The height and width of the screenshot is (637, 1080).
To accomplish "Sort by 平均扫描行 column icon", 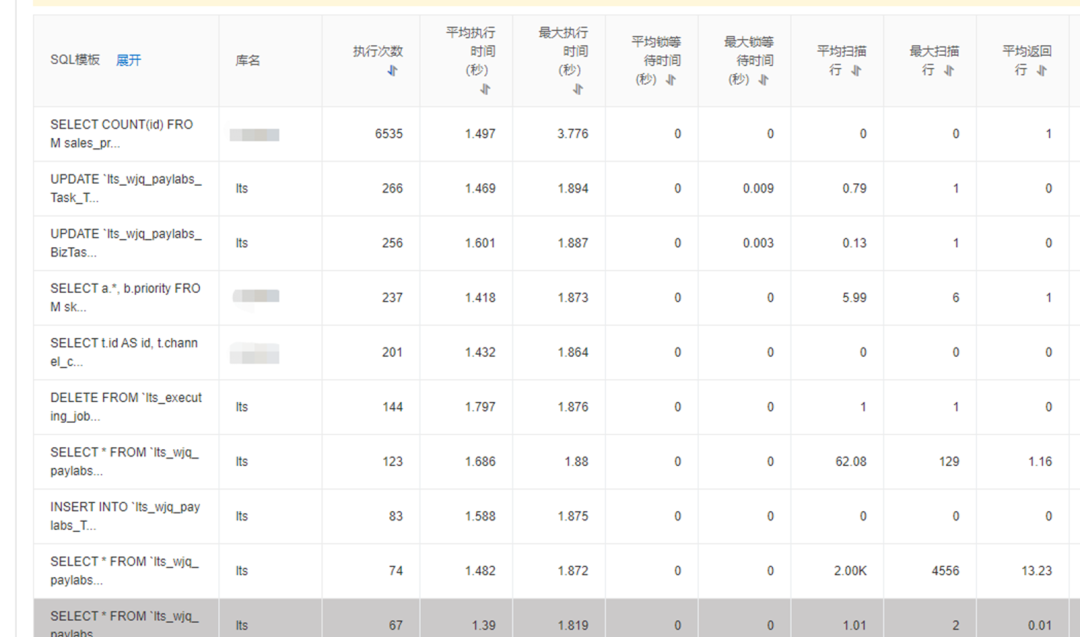I will point(856,70).
